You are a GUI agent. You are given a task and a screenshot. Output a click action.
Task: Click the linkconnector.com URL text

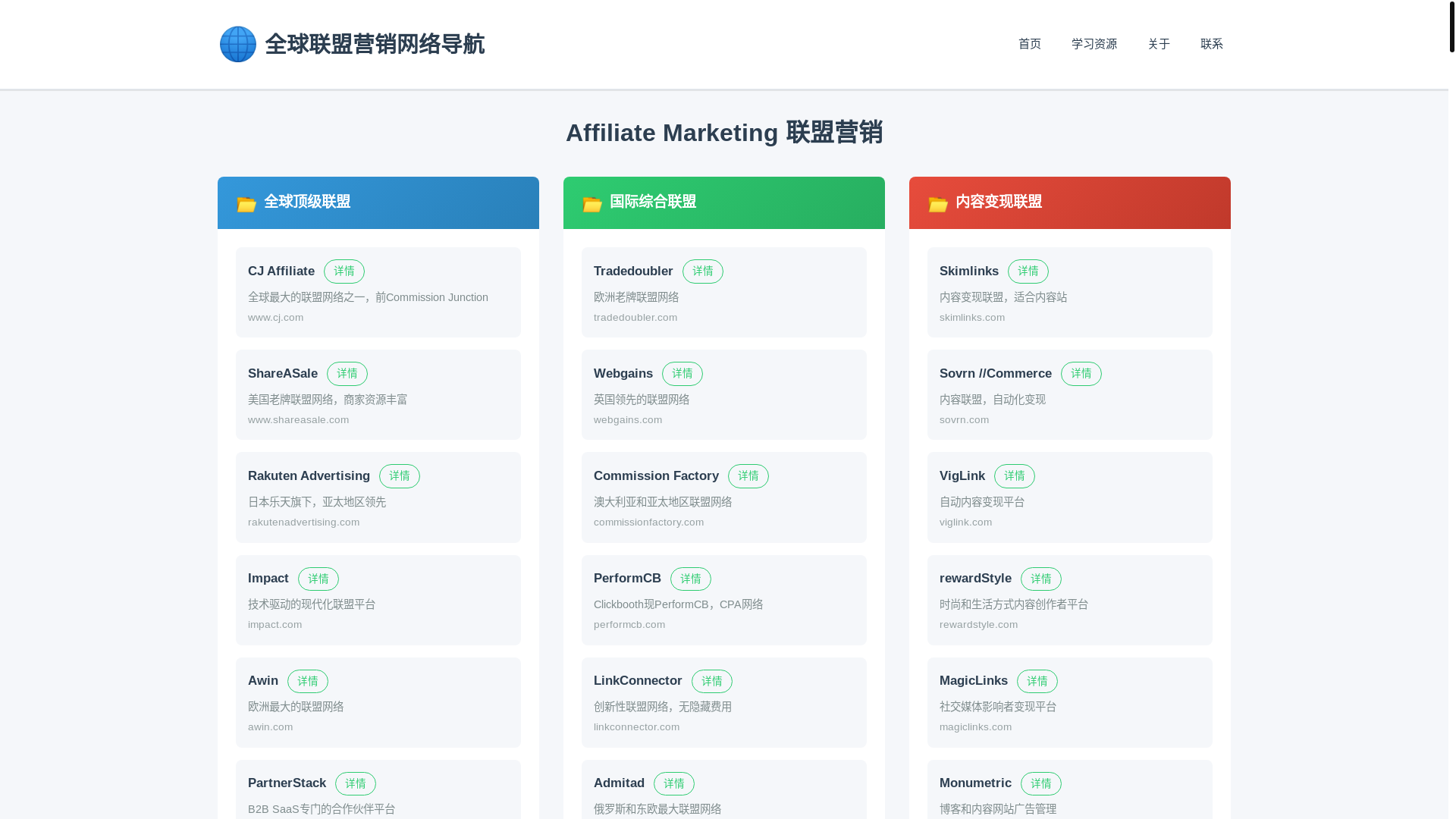pos(636,727)
